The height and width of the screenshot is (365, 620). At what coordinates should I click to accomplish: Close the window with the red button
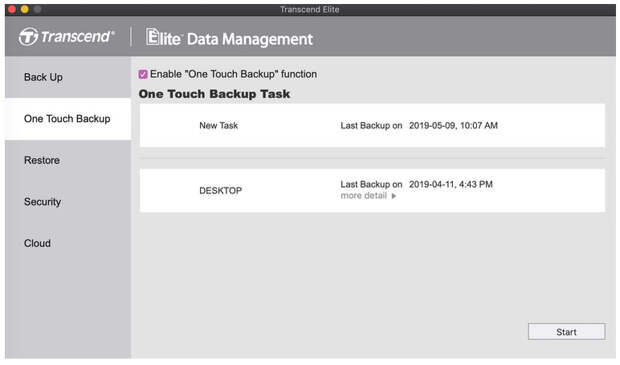12,9
